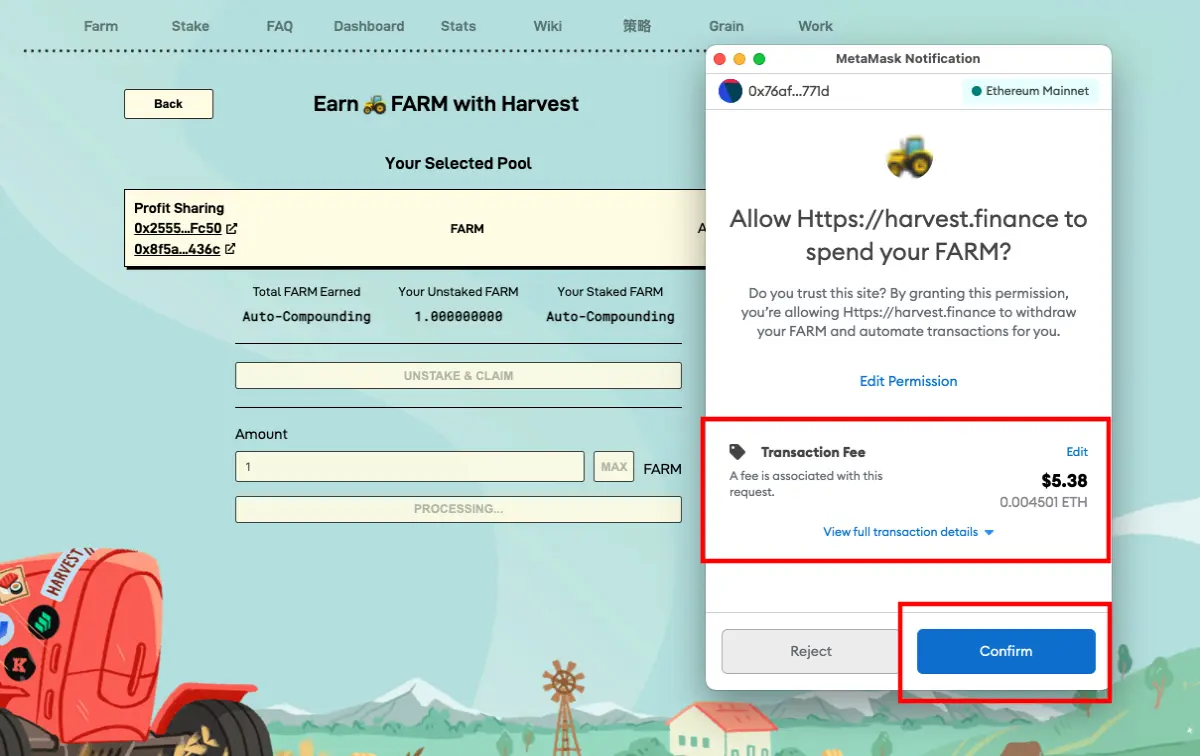Screen dimensions: 1200x756
Task: Click the Transaction Fee heading text
Action: 813,452
